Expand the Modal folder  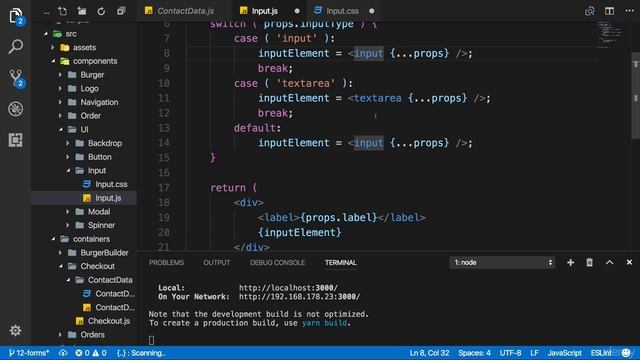pyautogui.click(x=99, y=211)
